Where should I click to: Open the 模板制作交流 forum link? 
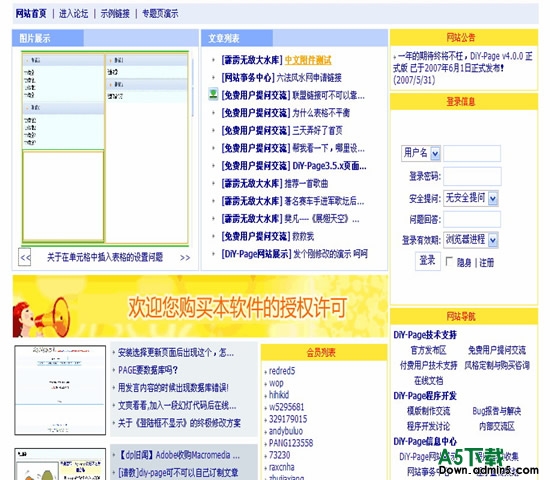(x=429, y=411)
